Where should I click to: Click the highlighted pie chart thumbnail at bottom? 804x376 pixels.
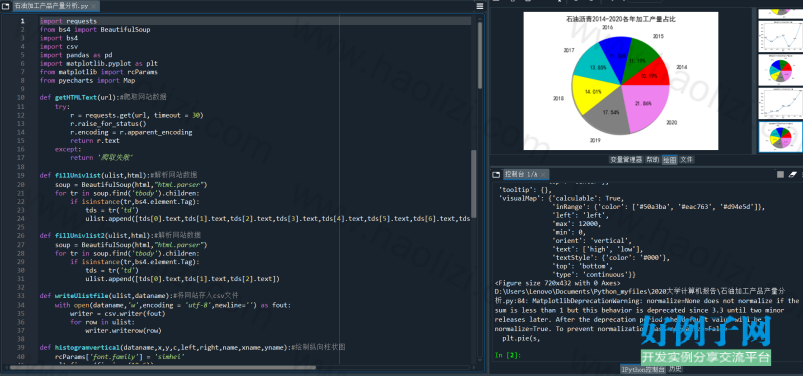(780, 136)
